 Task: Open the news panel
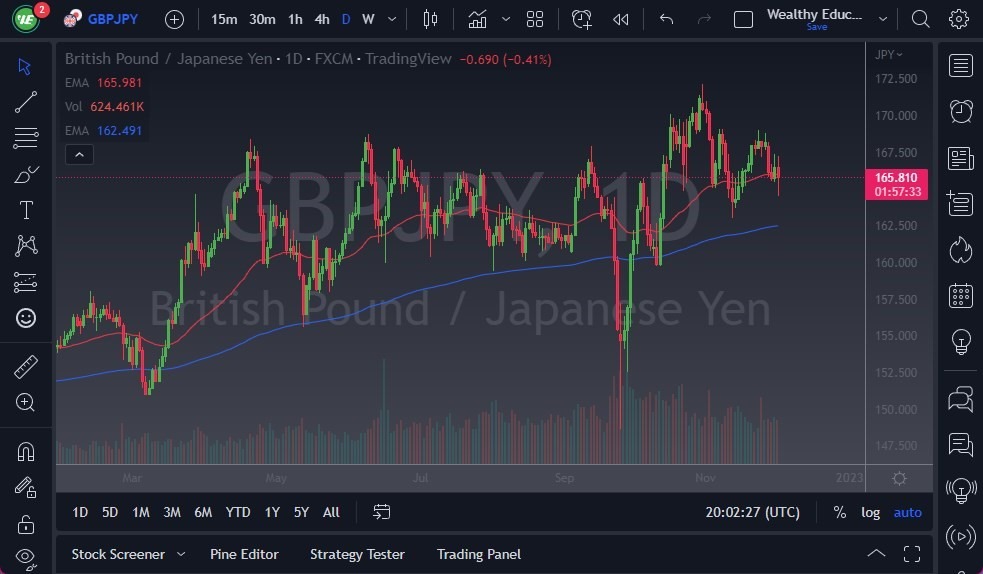coord(960,158)
